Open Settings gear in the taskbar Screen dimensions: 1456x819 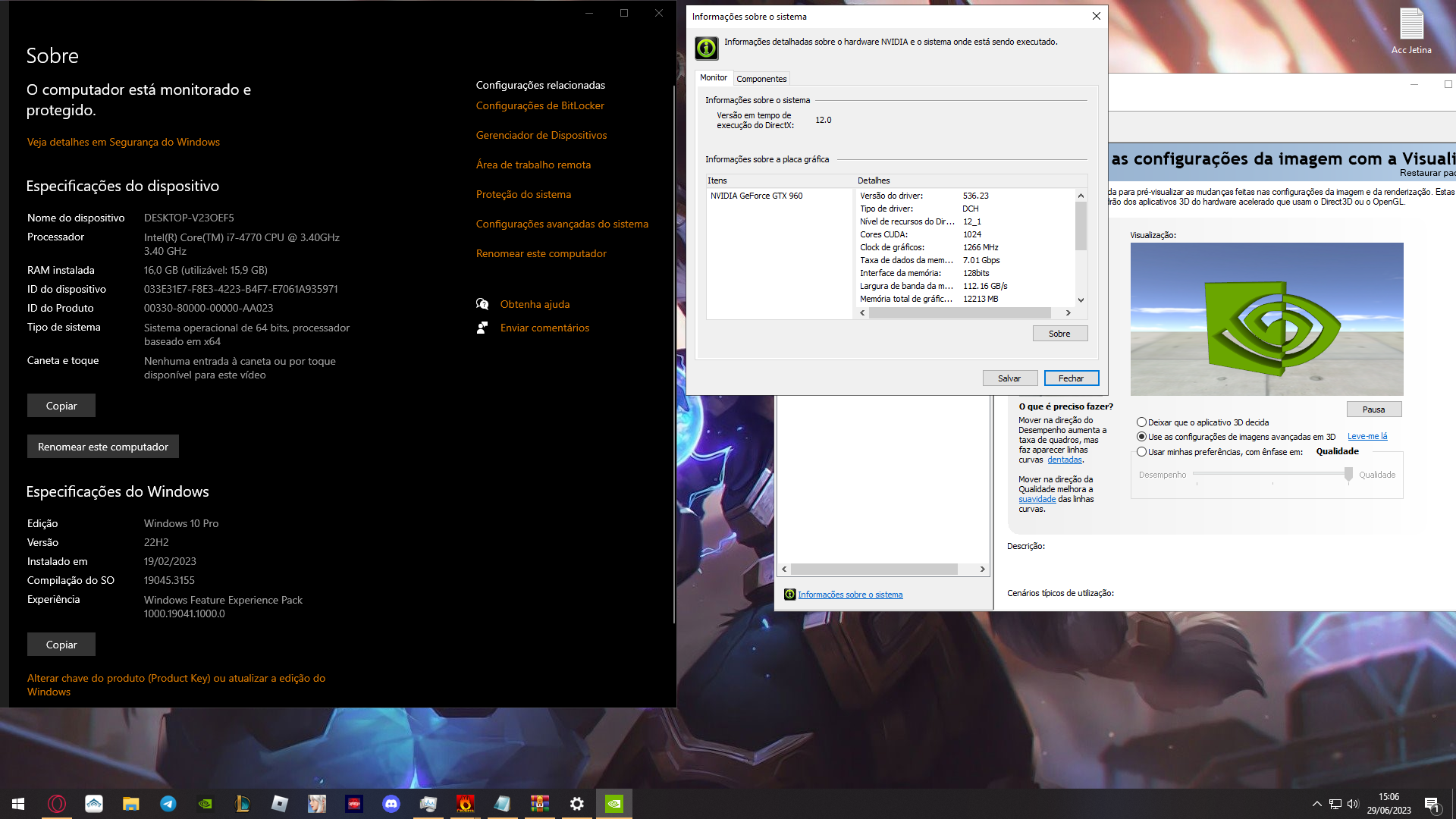pyautogui.click(x=577, y=804)
